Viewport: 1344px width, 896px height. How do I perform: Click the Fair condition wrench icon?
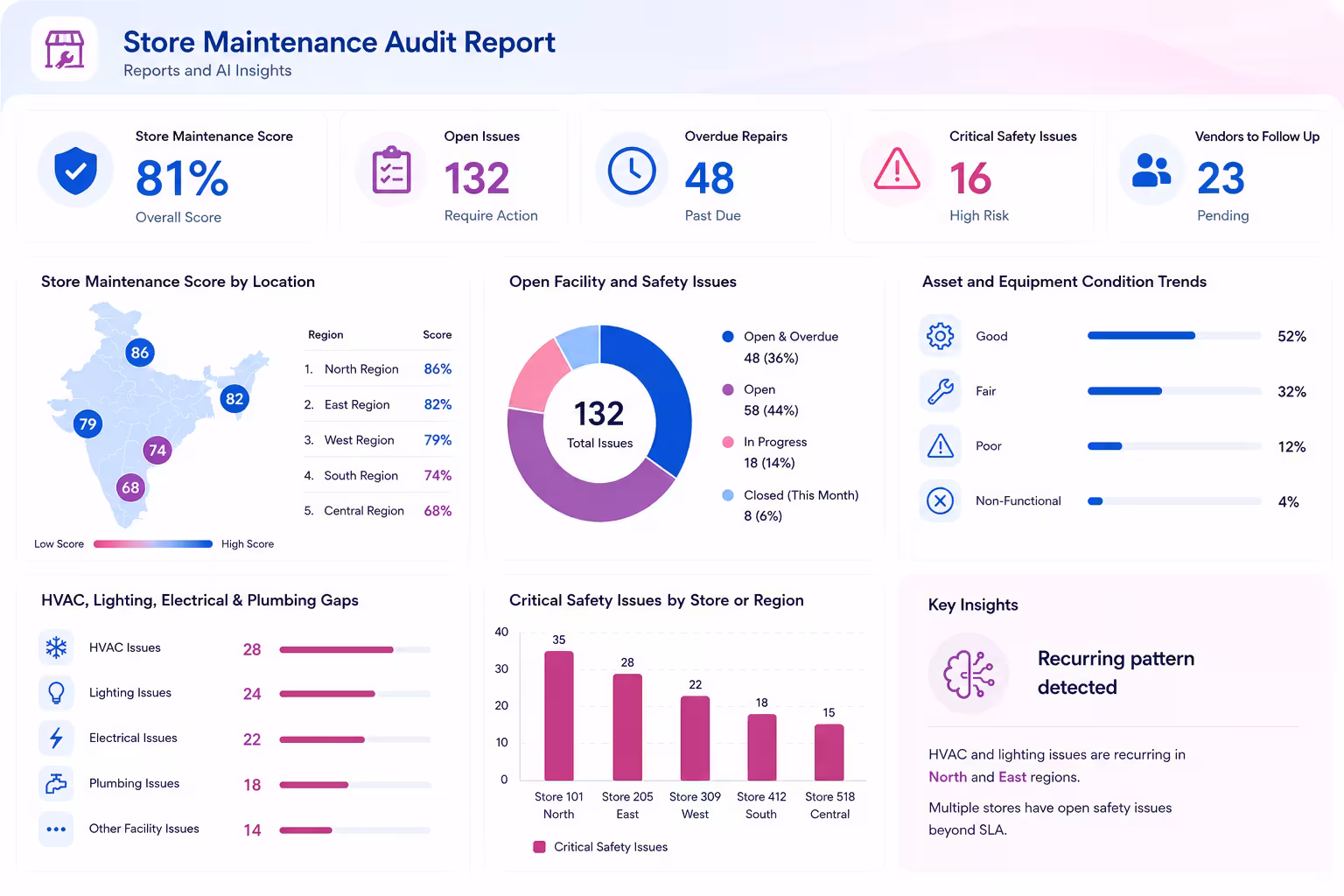(940, 391)
